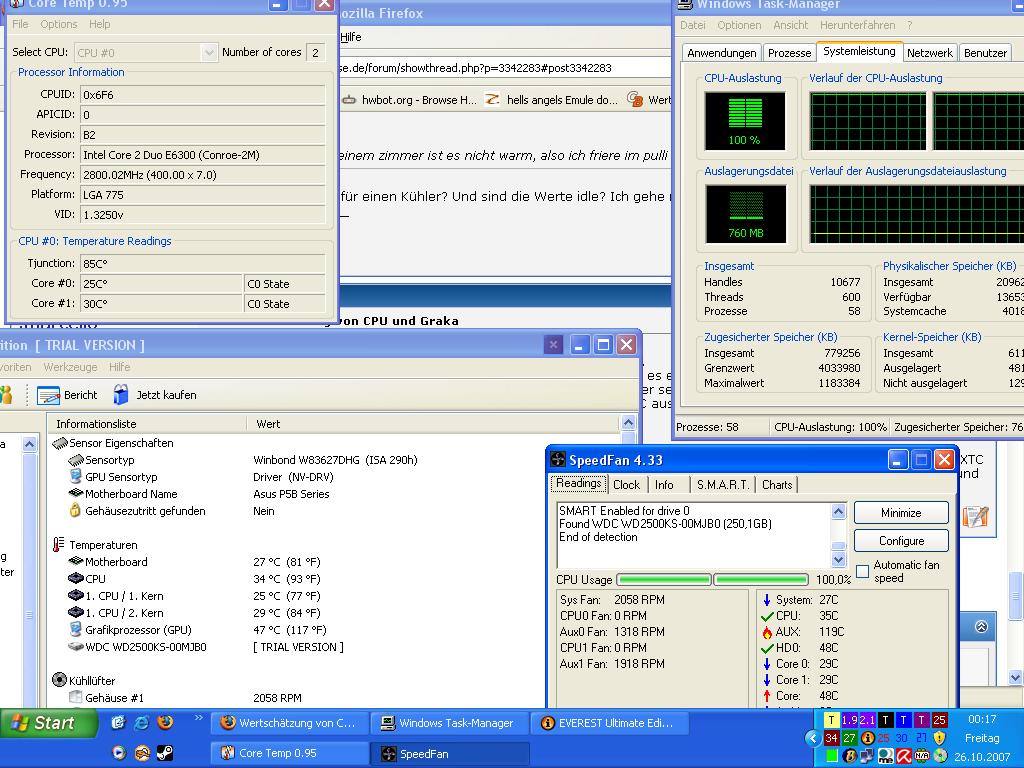Open the Info tab in SpeedFan
This screenshot has width=1024, height=768.
664,485
